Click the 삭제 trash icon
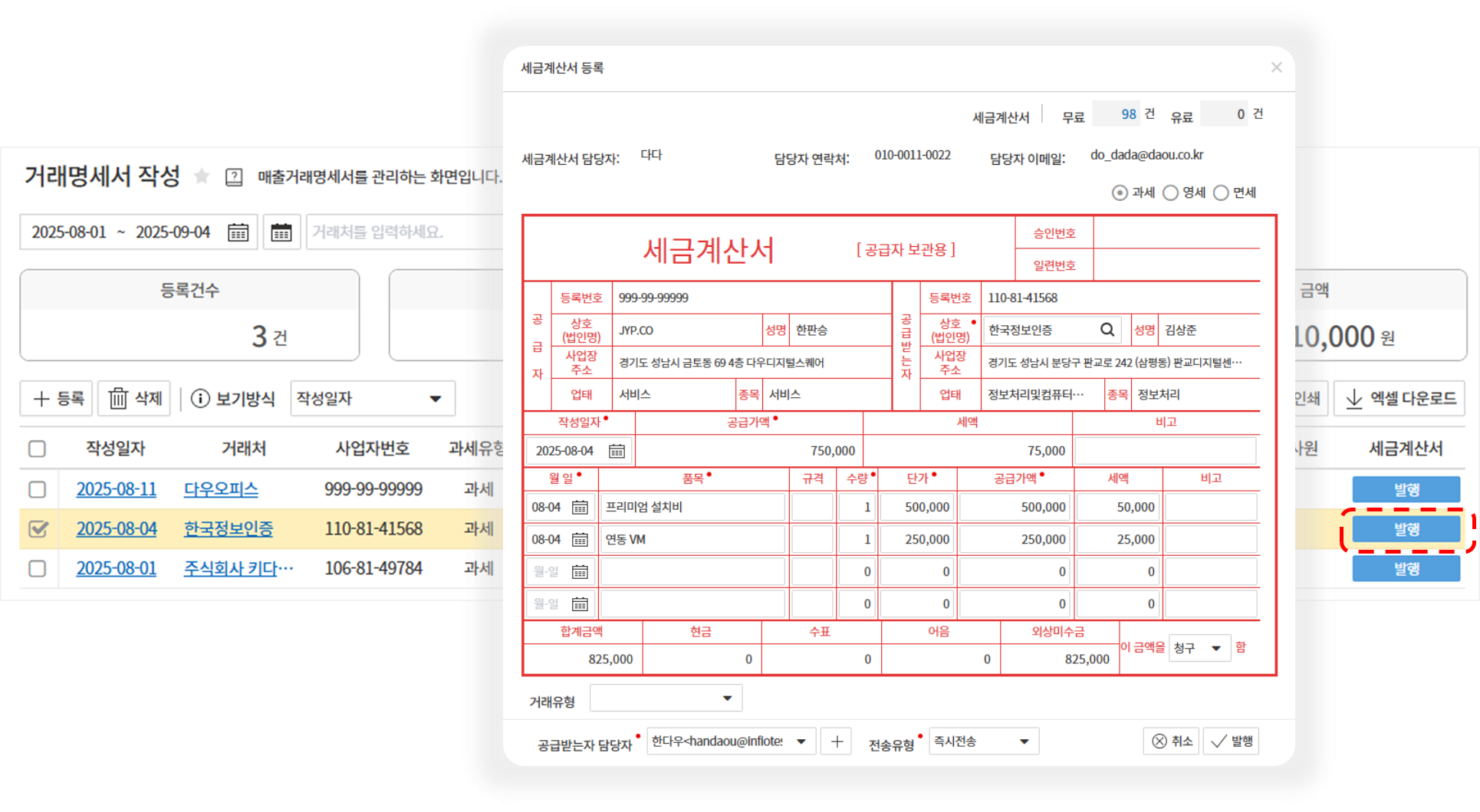1480x812 pixels. tap(119, 399)
